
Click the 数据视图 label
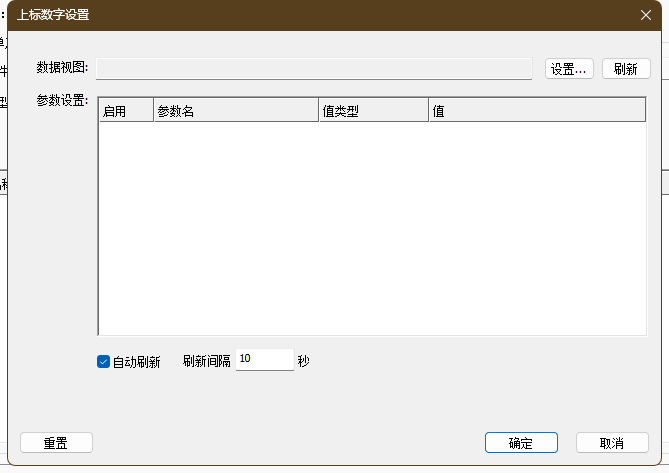pos(62,68)
